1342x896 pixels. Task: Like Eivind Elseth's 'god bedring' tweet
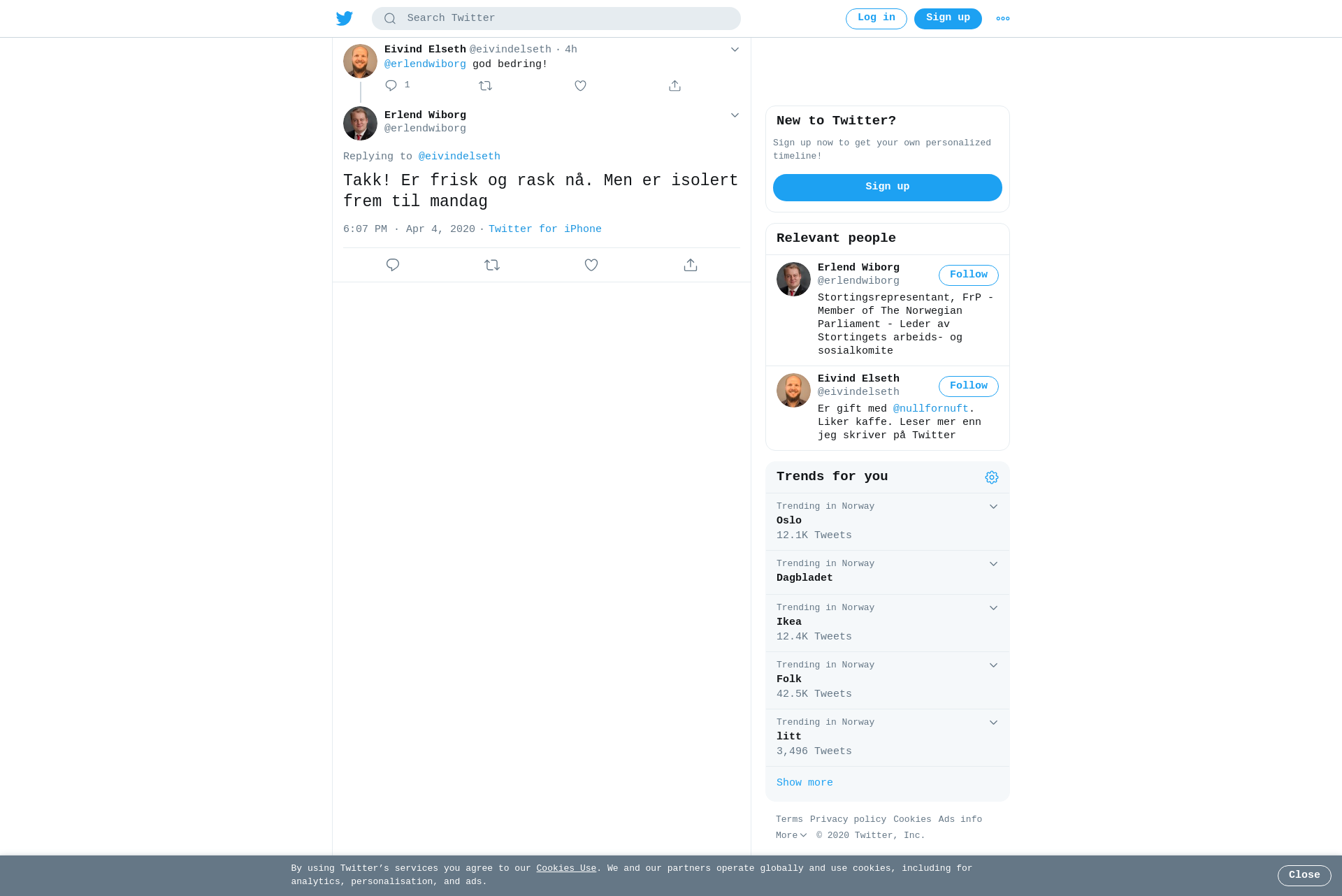tap(580, 85)
